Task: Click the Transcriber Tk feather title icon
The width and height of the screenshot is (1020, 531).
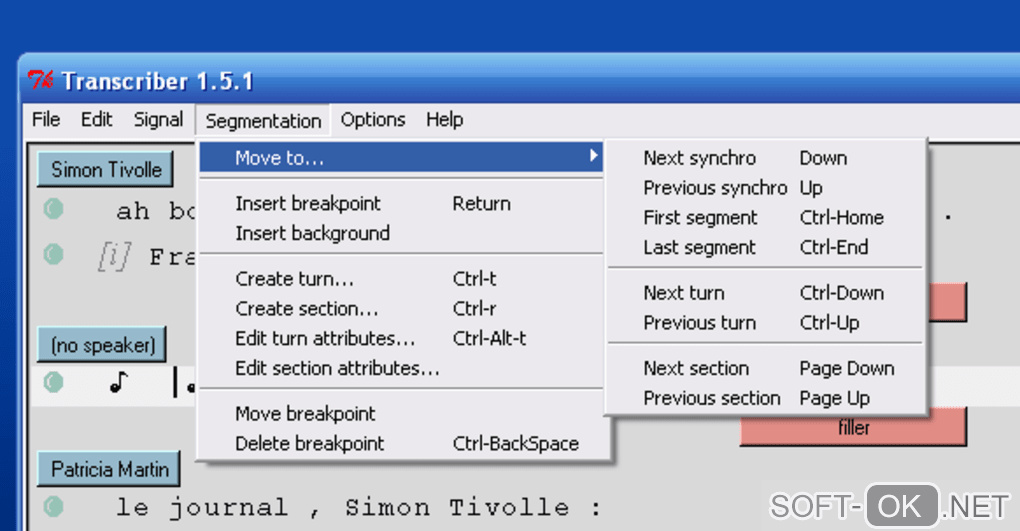Action: (x=41, y=80)
